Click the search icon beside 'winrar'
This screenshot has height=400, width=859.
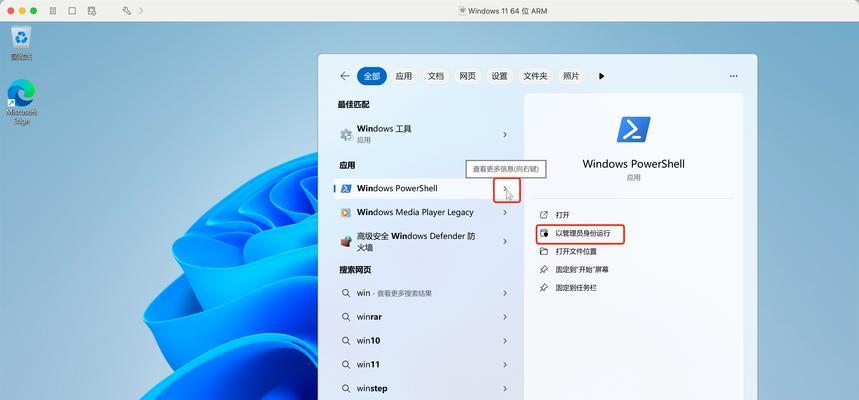pos(346,317)
